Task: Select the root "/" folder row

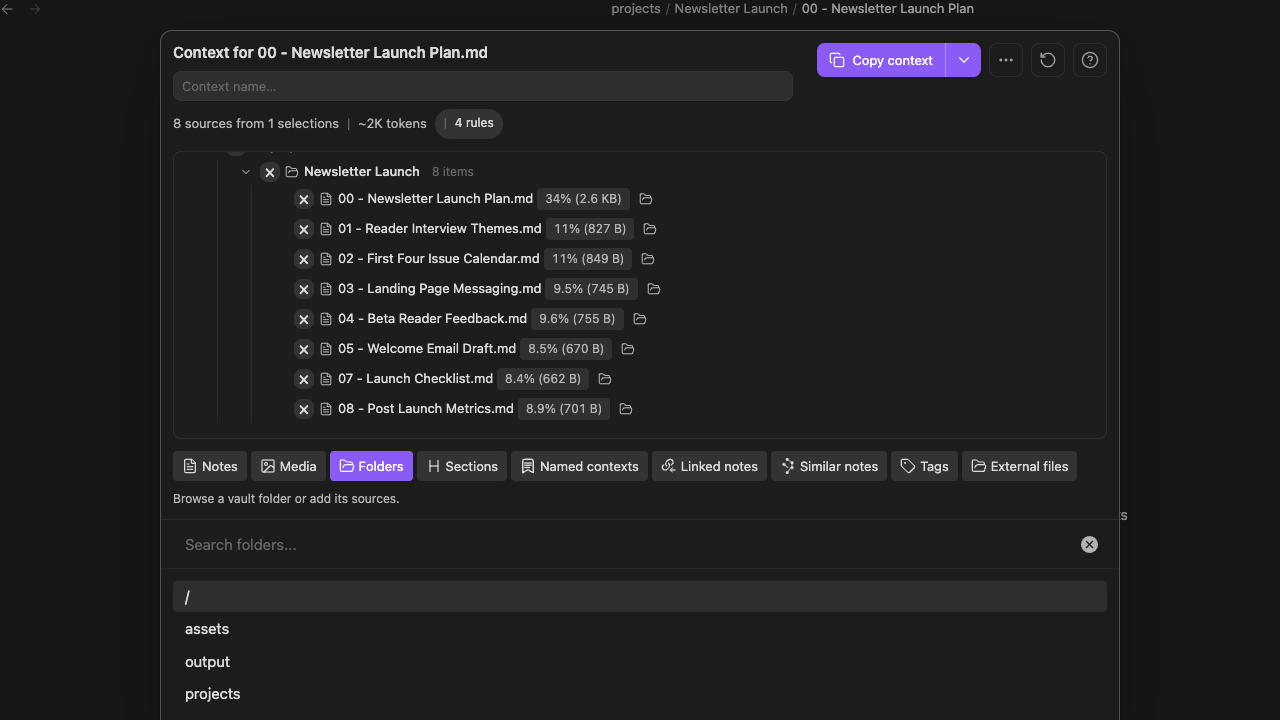Action: pyautogui.click(x=640, y=597)
